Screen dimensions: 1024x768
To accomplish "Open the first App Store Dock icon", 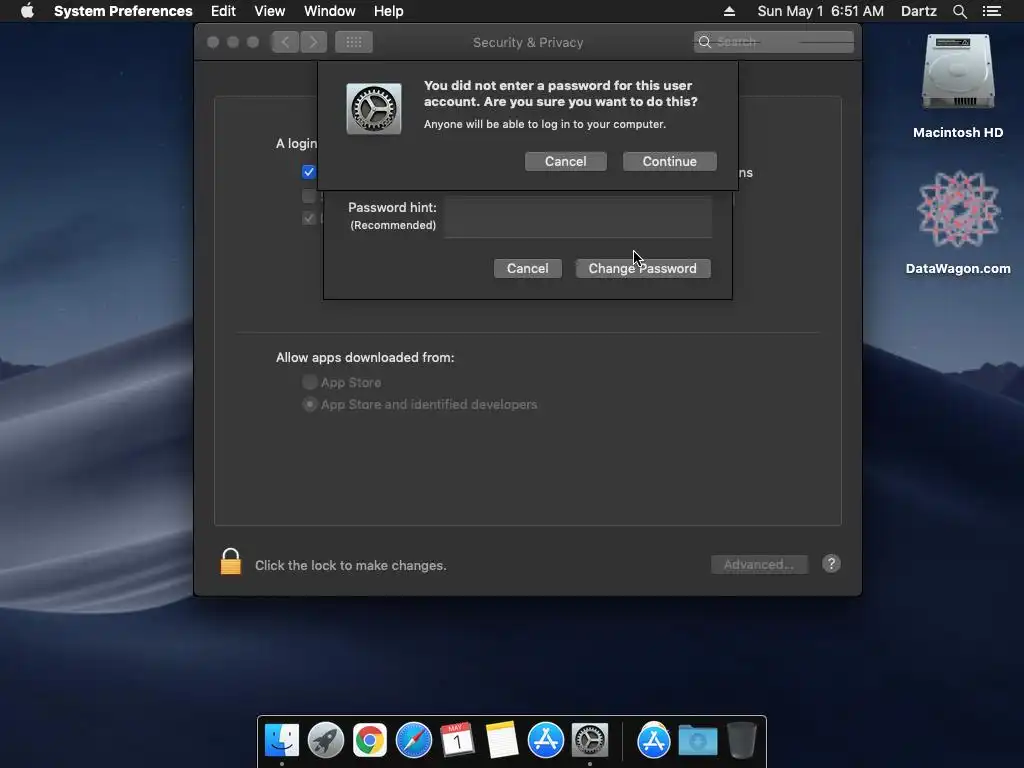I will [545, 740].
